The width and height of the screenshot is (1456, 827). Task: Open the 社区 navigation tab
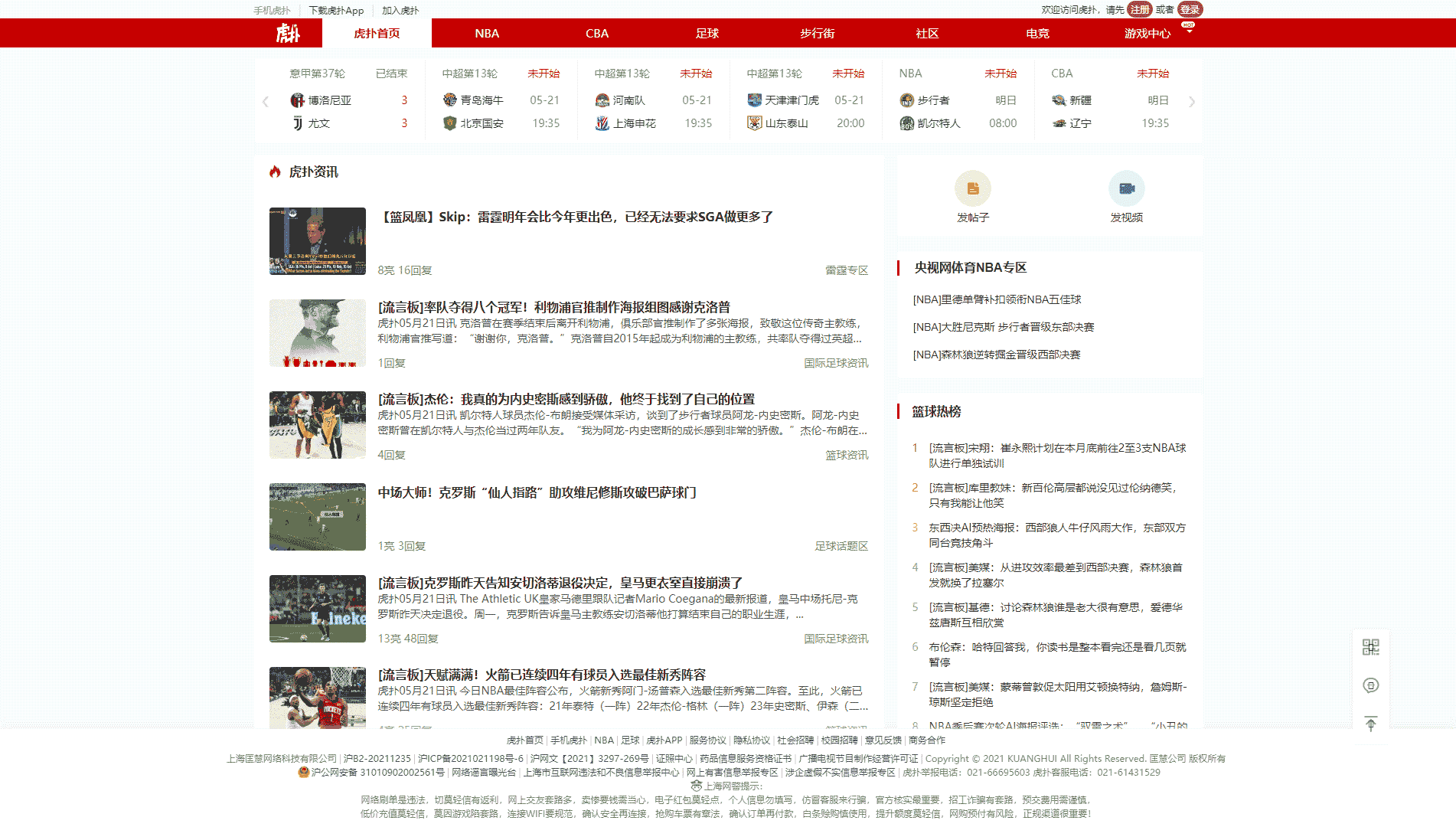point(927,33)
